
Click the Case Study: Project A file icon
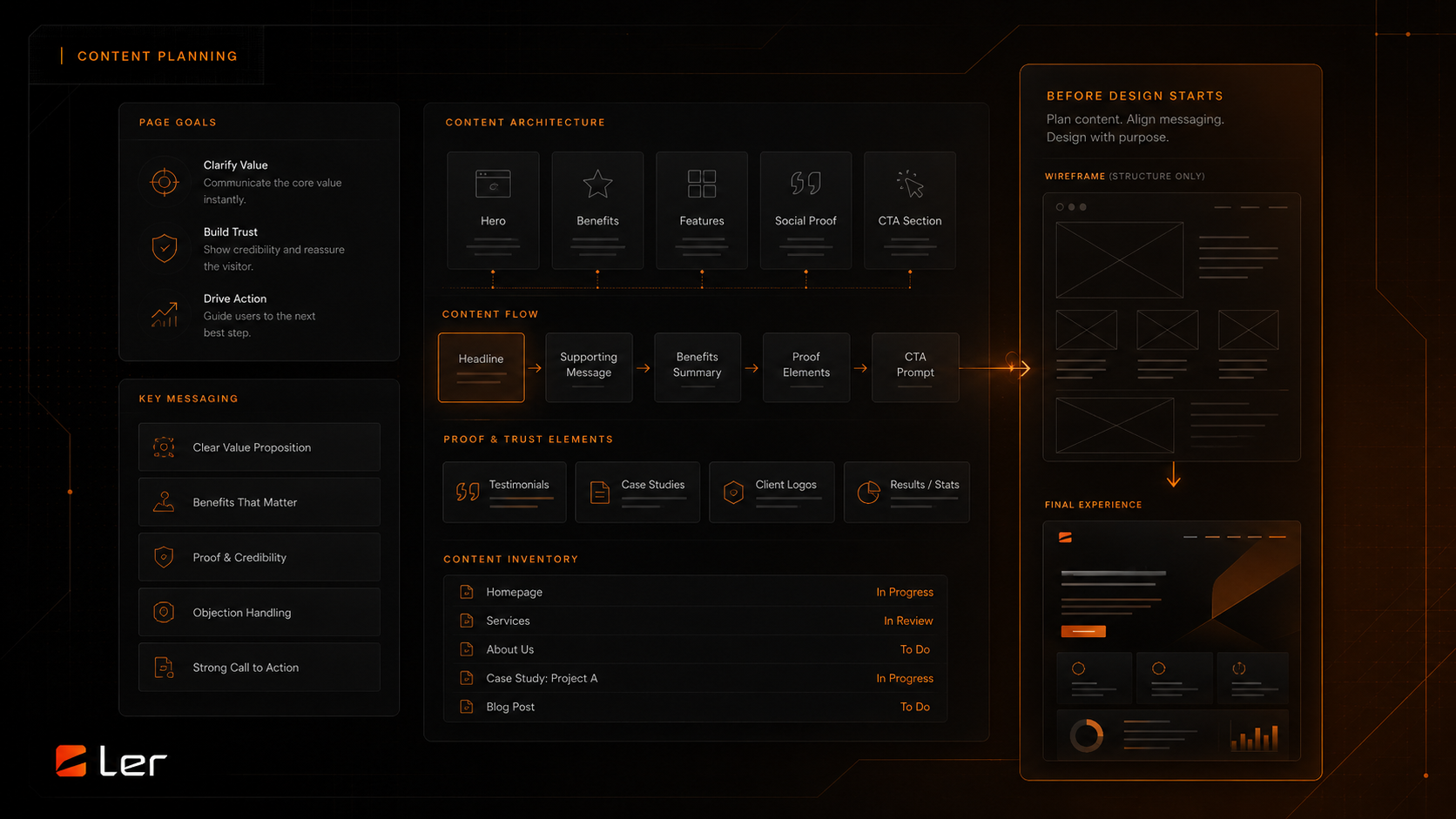pos(467,678)
